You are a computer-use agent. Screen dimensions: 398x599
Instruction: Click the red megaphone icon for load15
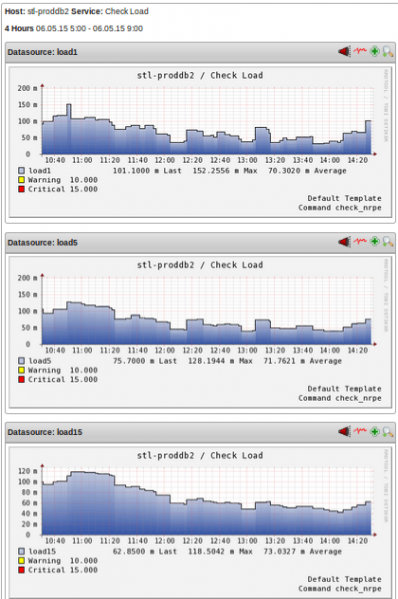344,432
